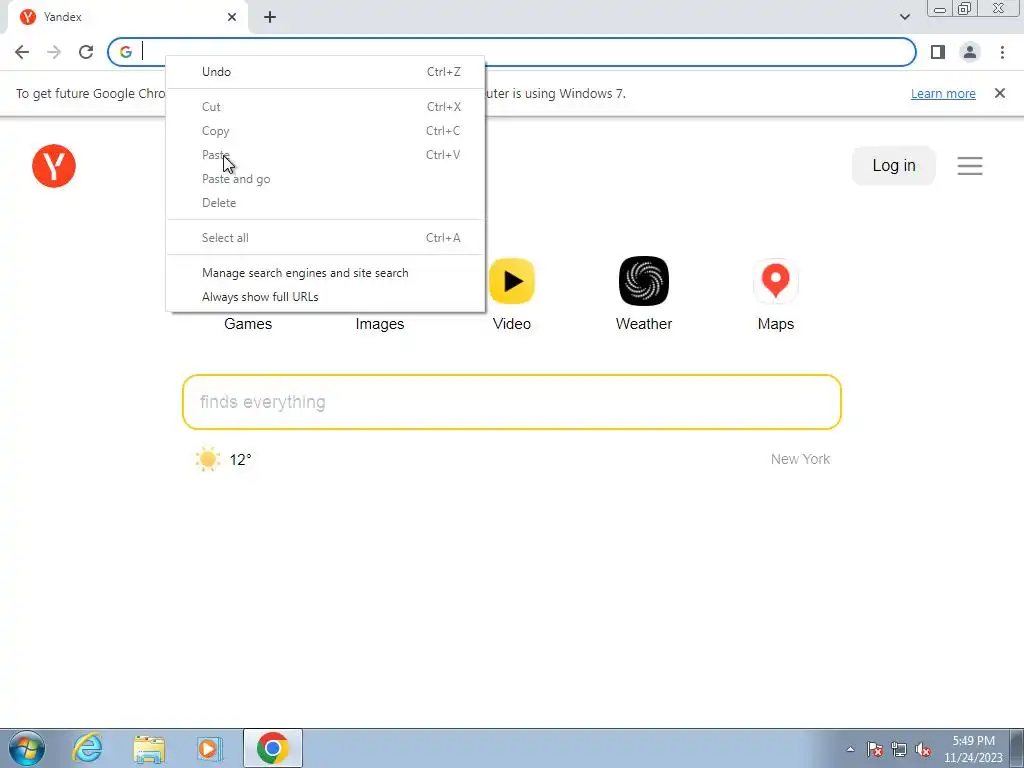
Task: Open Yandex Weather service icon
Action: pos(644,281)
